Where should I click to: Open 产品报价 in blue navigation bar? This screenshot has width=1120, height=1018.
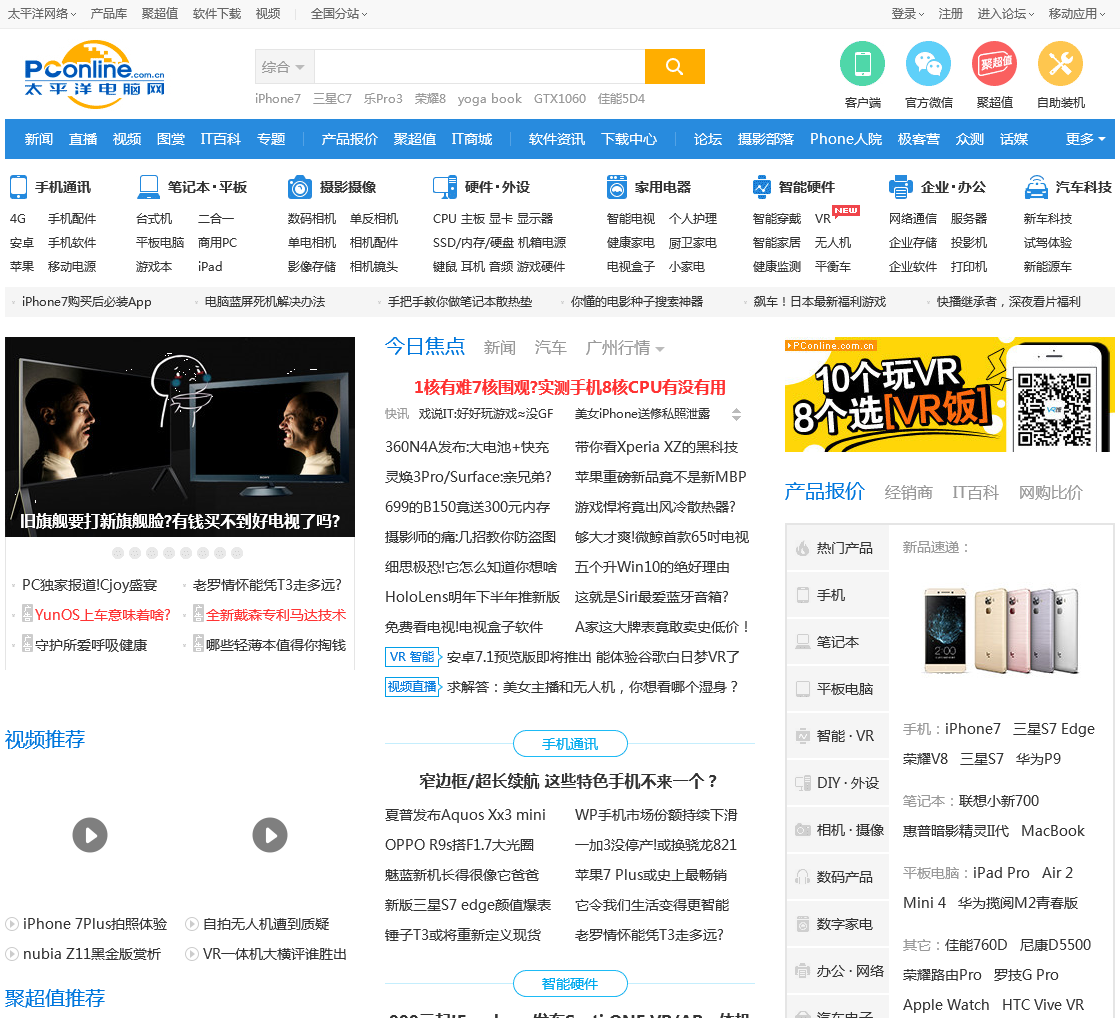click(x=349, y=139)
